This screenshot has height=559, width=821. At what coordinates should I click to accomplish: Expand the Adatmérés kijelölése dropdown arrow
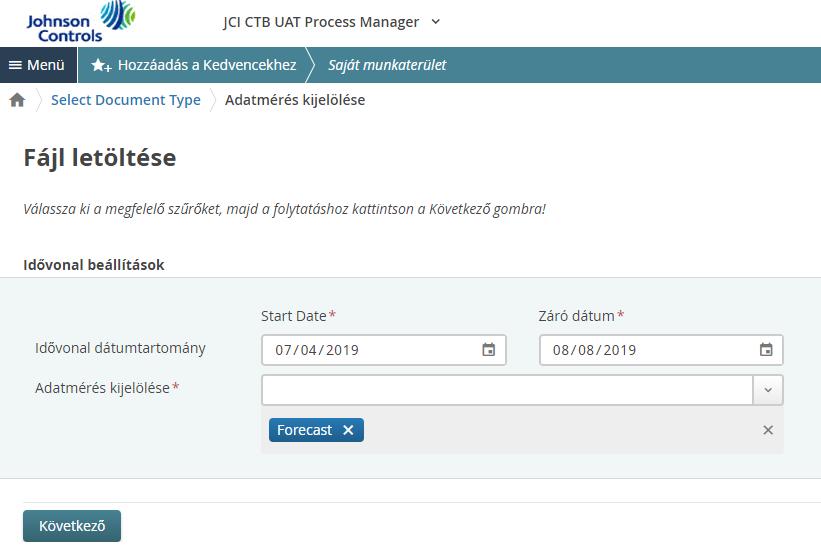point(768,390)
